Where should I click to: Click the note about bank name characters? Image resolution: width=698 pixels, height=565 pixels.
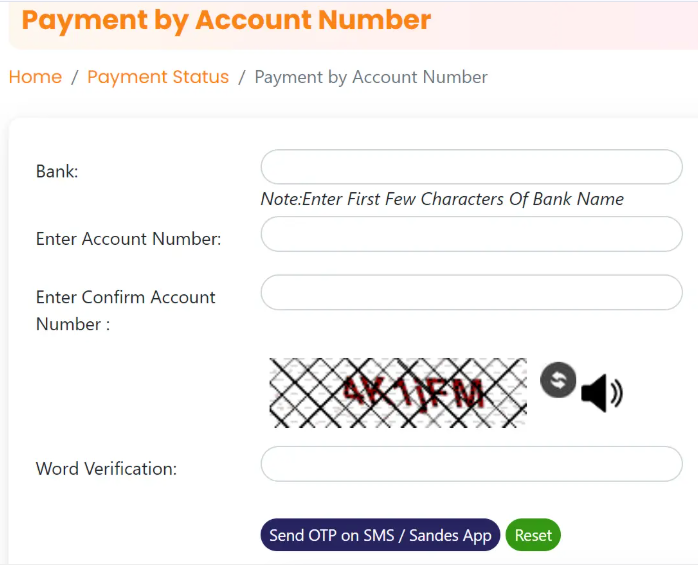coord(442,199)
